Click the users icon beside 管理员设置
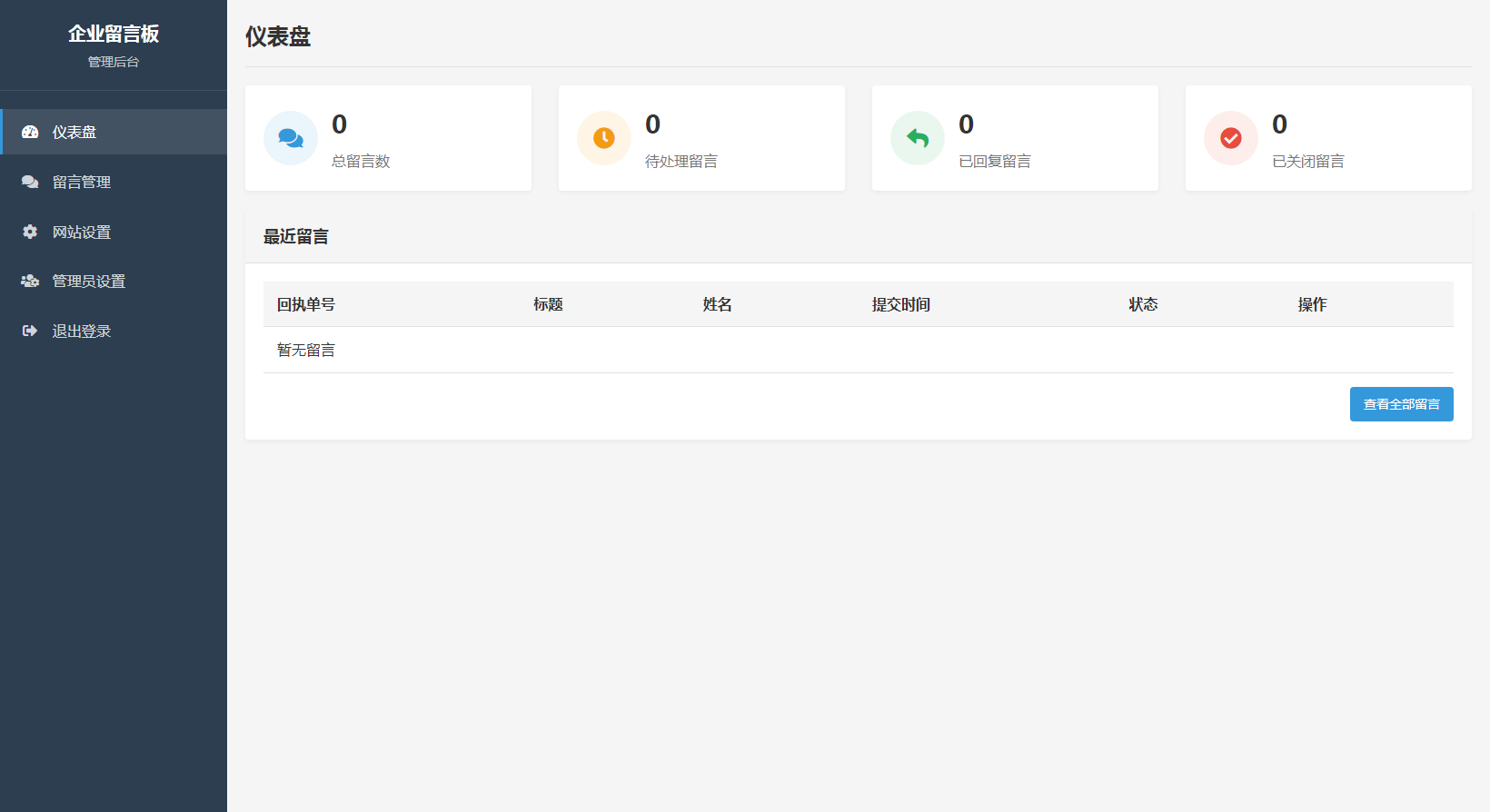The height and width of the screenshot is (812, 1490). point(30,282)
